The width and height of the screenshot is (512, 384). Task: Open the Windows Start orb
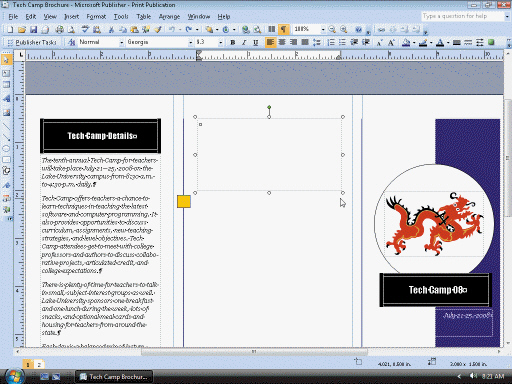click(15, 377)
